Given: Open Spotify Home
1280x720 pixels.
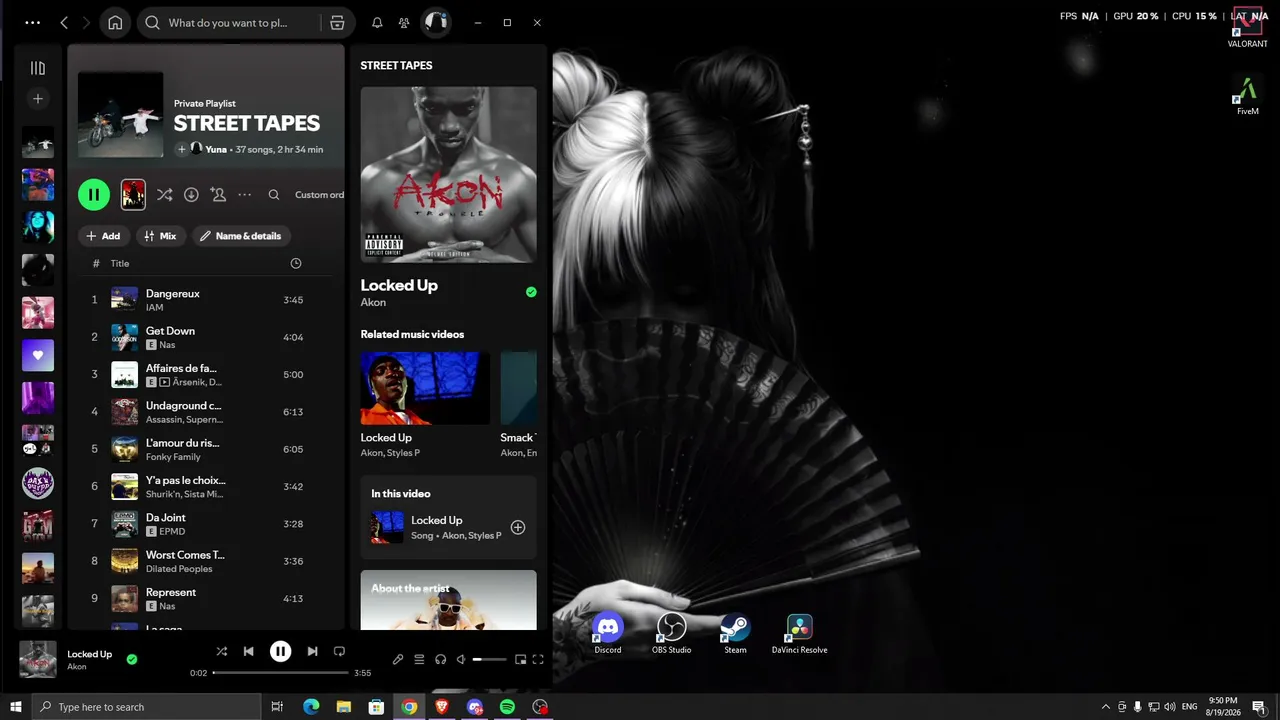Looking at the screenshot, I should (x=115, y=22).
